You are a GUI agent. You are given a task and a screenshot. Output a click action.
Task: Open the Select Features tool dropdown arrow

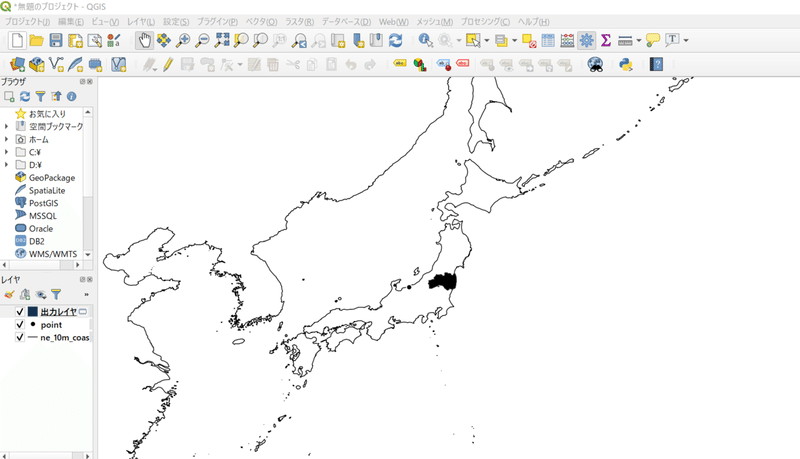487,40
